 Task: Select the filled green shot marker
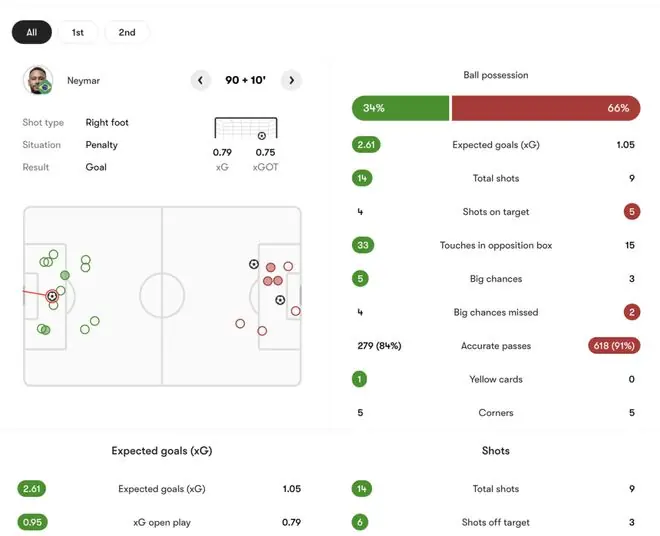coord(65,275)
